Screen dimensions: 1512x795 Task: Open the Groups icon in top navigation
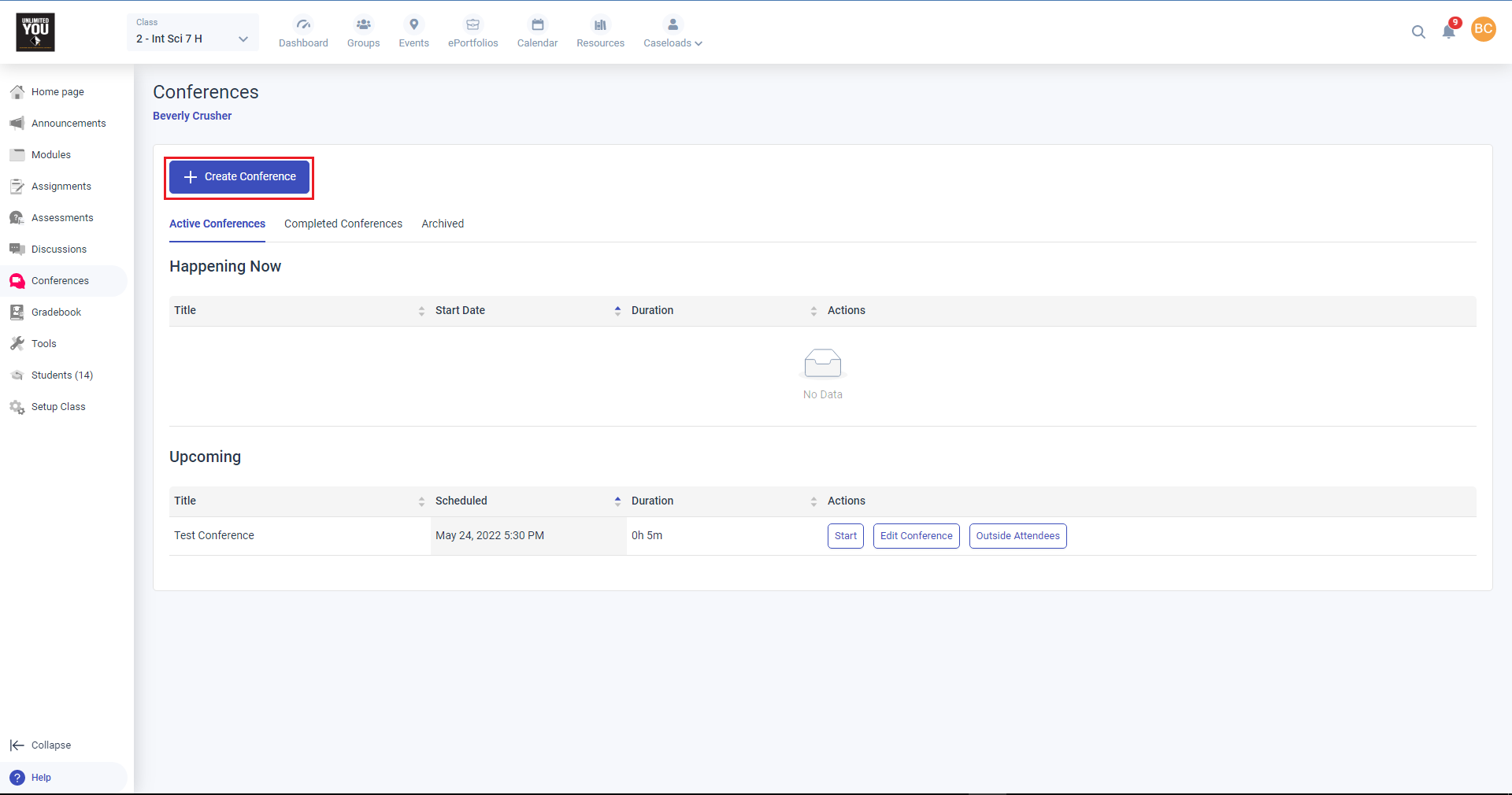363,24
